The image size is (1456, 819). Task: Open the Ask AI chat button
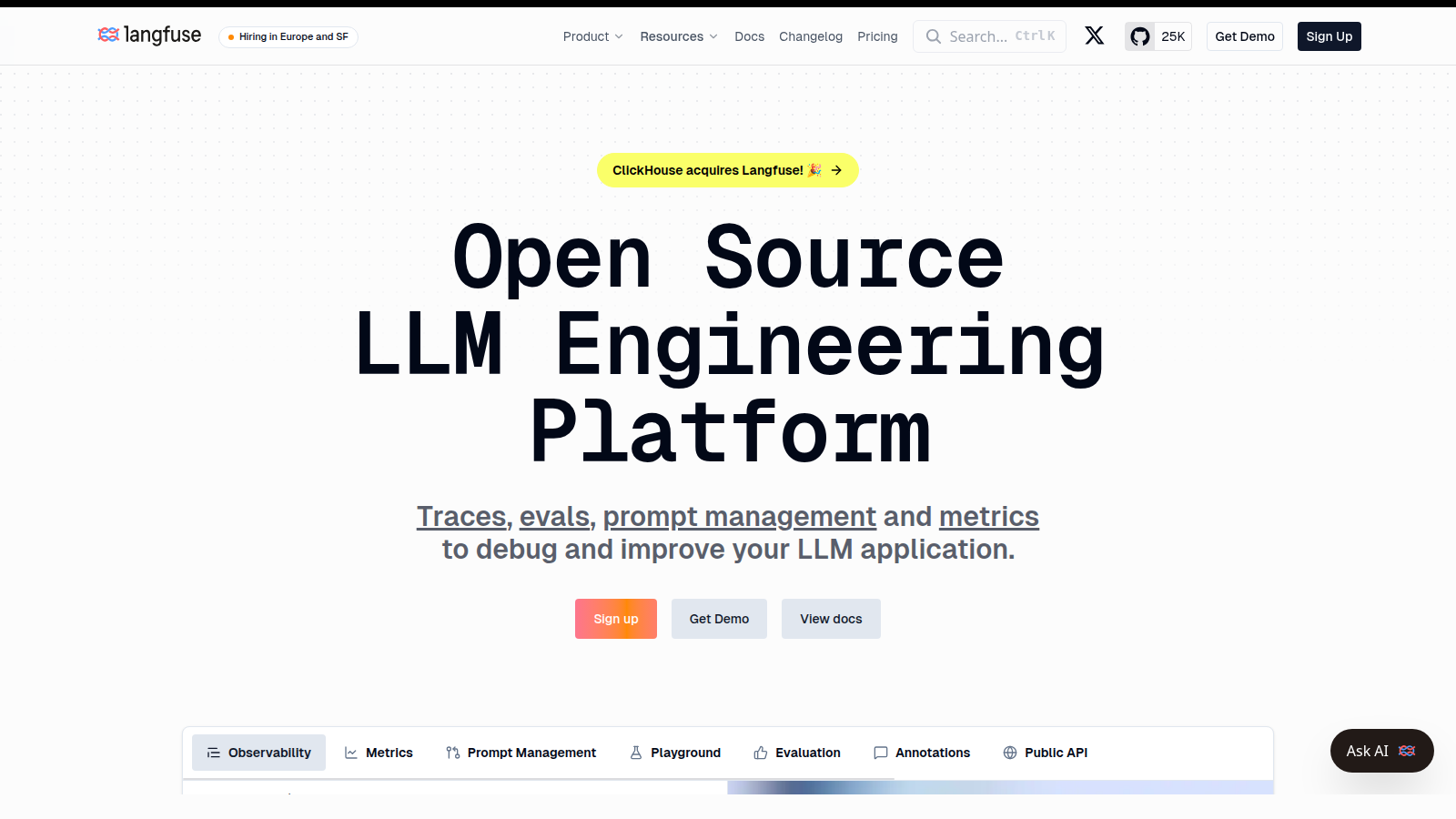[x=1382, y=751]
